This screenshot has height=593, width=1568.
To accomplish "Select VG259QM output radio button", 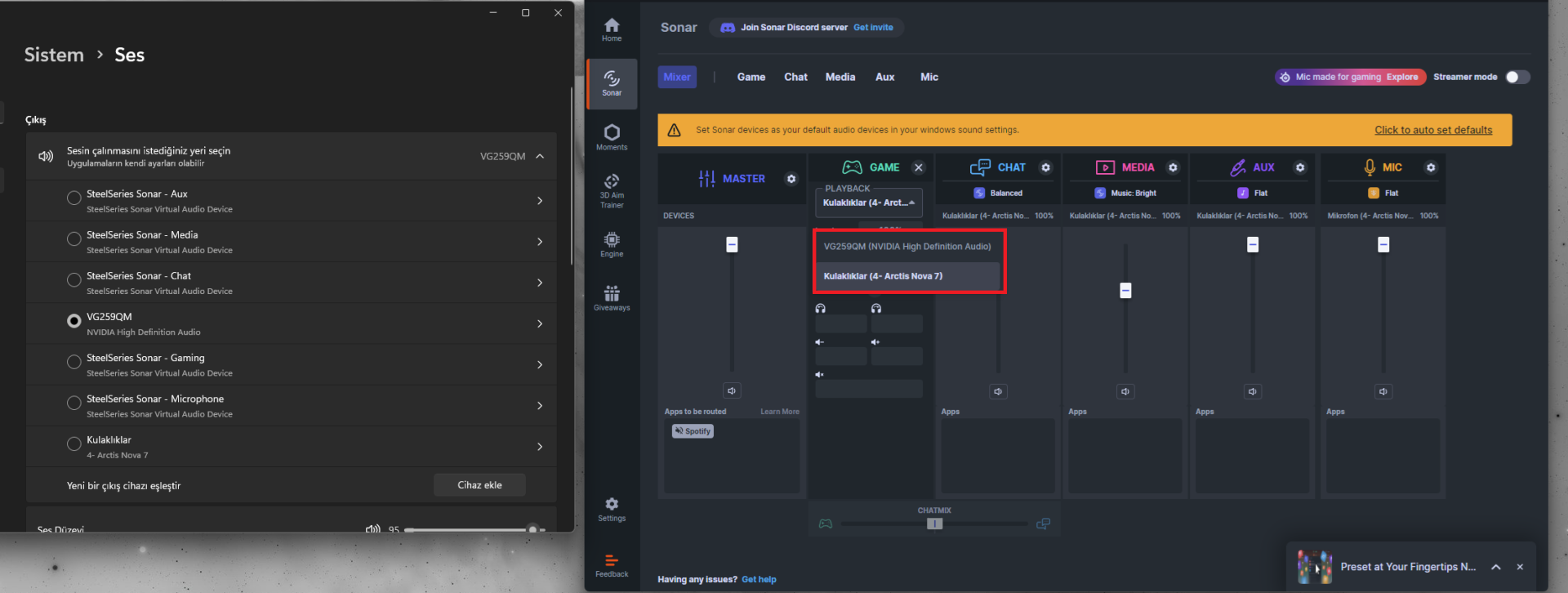I will tap(73, 321).
